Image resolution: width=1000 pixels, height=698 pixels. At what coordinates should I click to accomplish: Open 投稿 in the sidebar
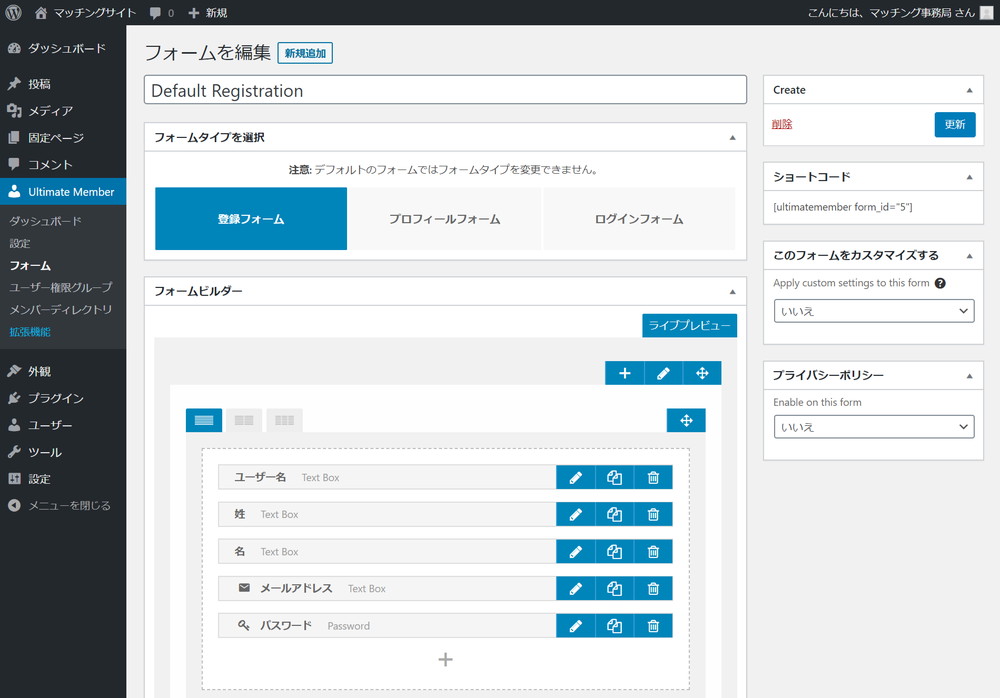[x=63, y=84]
